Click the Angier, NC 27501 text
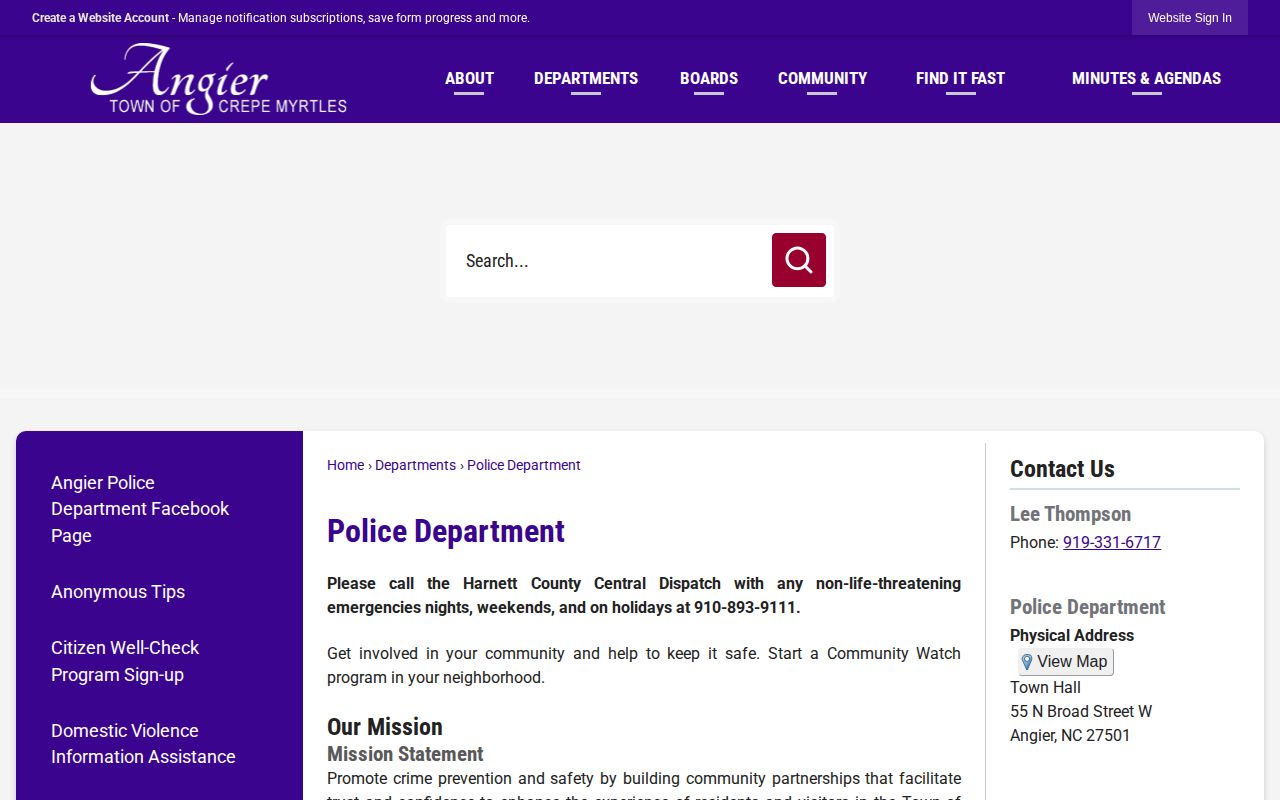This screenshot has height=800, width=1280. (1070, 735)
